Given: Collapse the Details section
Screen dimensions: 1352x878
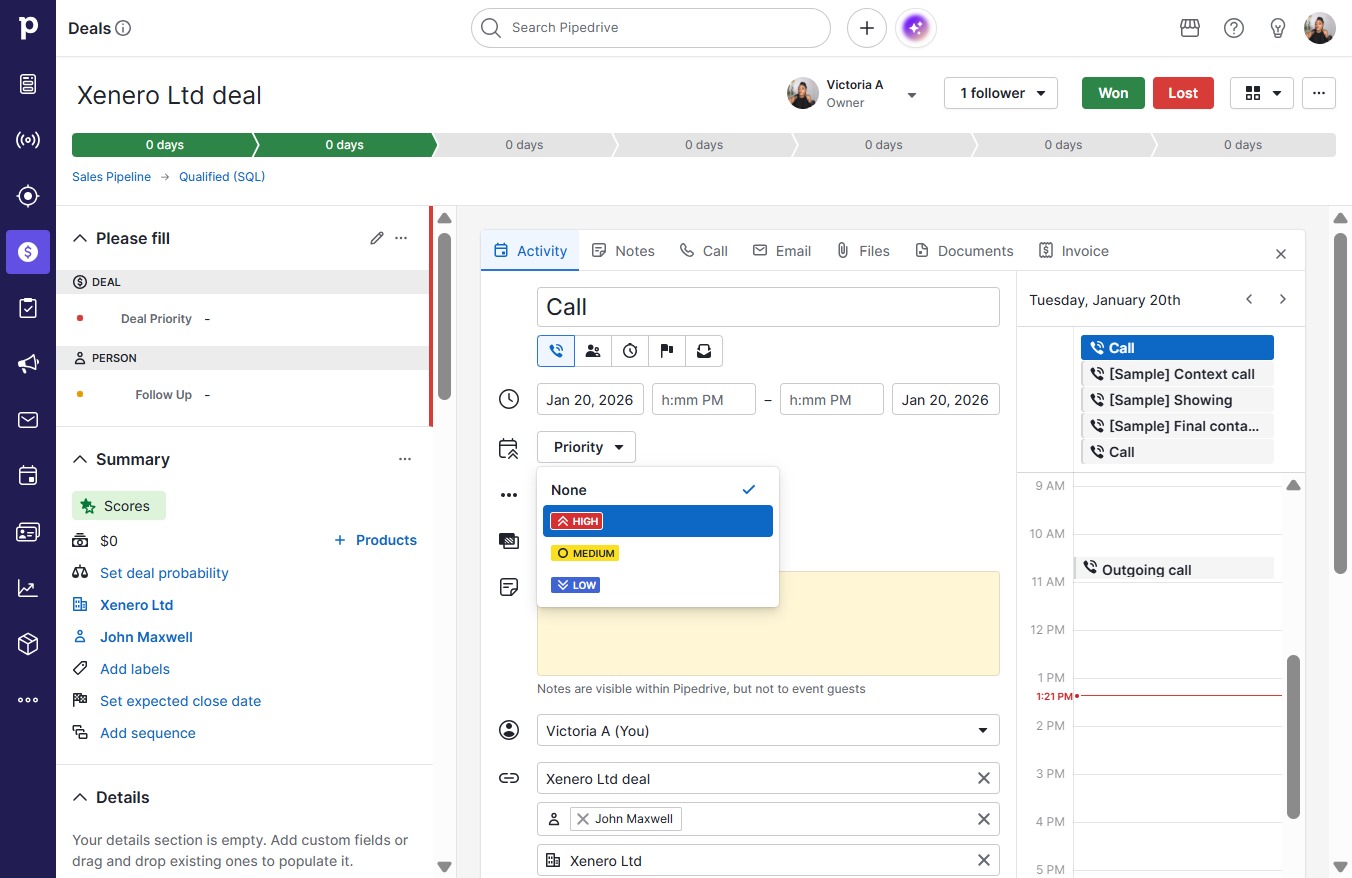Looking at the screenshot, I should tap(80, 797).
